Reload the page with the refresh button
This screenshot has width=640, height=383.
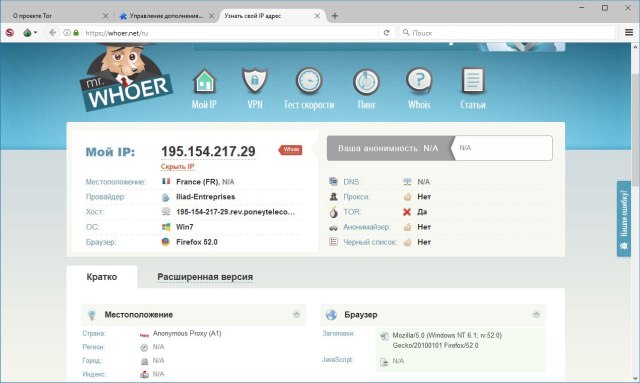[386, 33]
